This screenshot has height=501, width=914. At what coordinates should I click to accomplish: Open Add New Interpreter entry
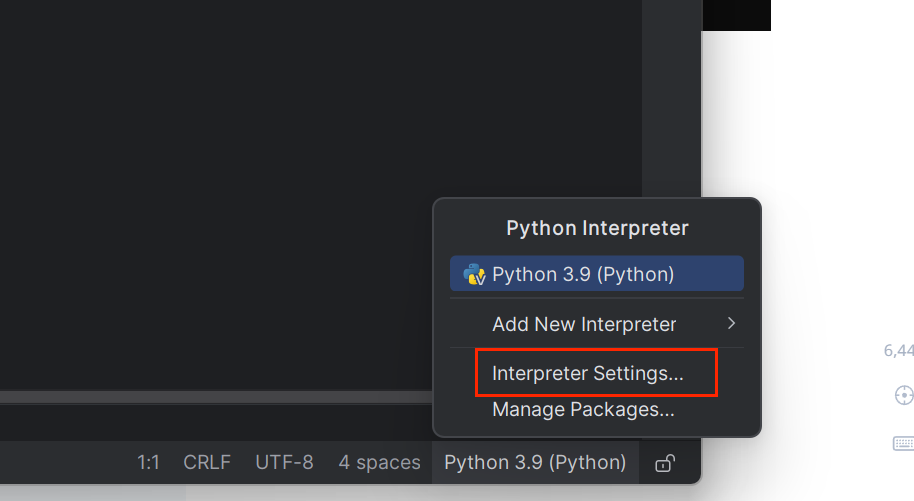[584, 324]
